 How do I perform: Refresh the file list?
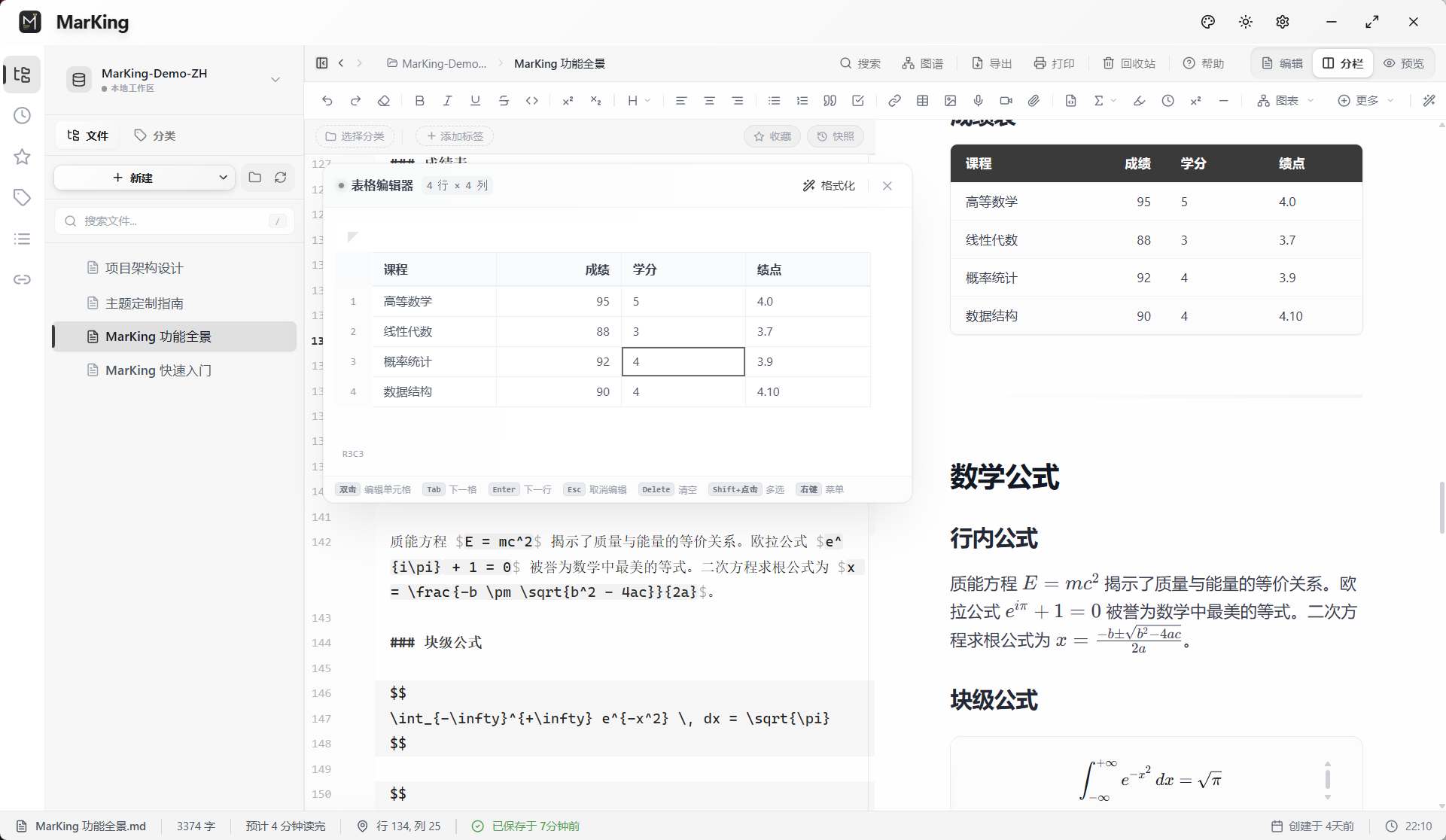point(281,178)
